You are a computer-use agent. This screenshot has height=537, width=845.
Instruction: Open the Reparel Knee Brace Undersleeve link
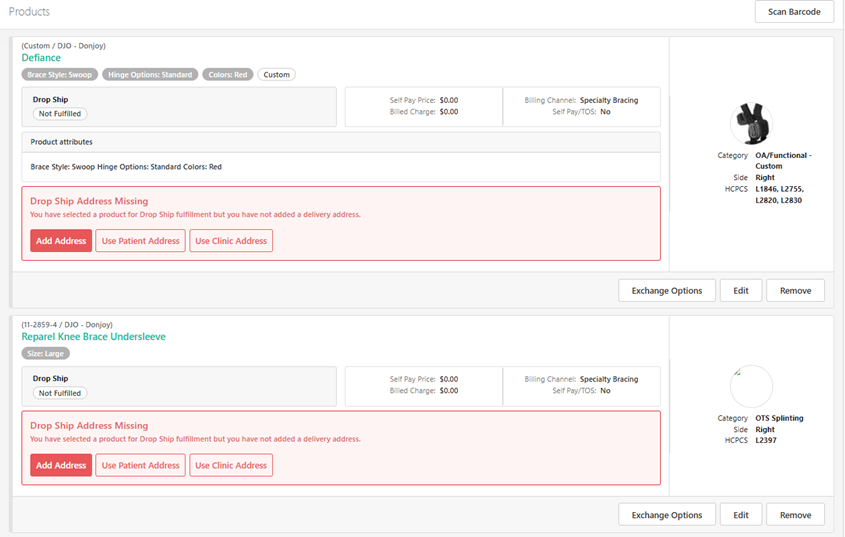click(x=93, y=337)
